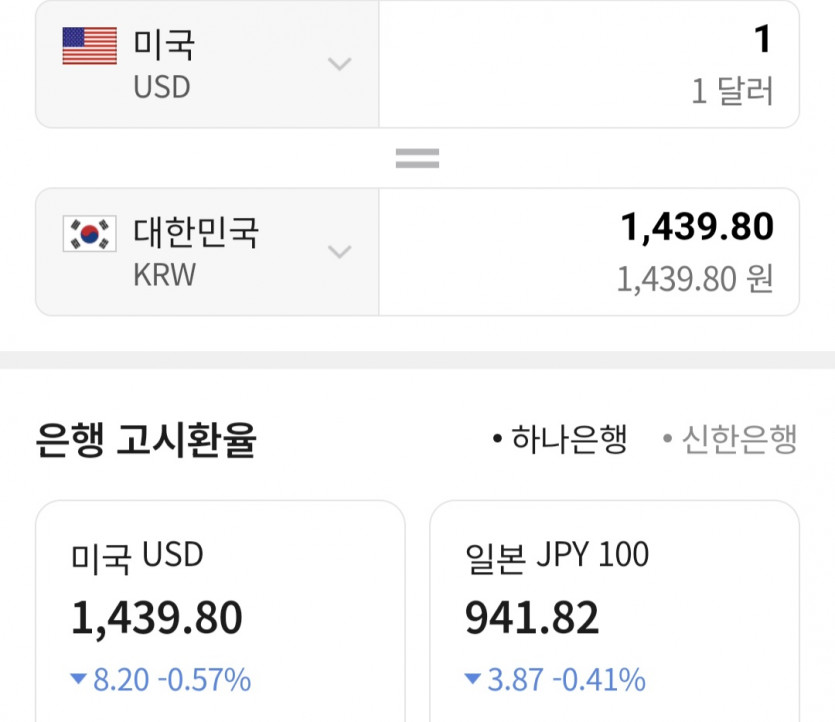Click the USD down-arrow change indicator
Screen dimensions: 835x722
[79, 681]
